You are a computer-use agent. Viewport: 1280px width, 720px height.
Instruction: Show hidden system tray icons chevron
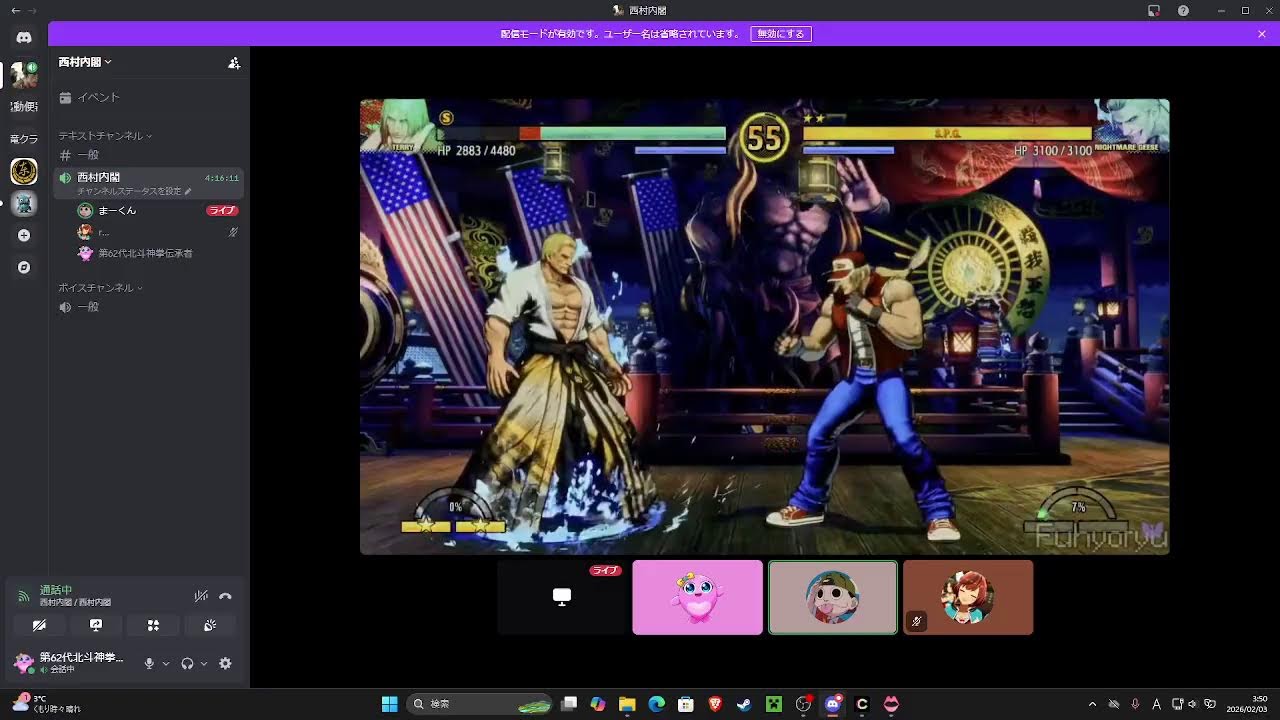point(1092,704)
